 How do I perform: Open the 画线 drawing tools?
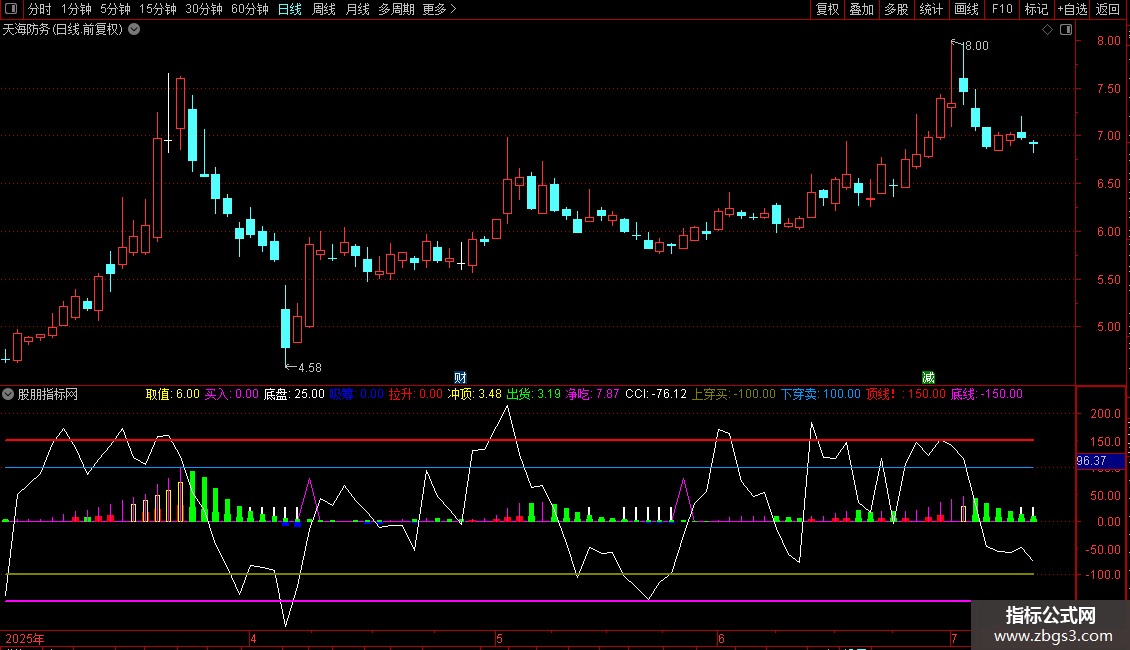pos(966,9)
